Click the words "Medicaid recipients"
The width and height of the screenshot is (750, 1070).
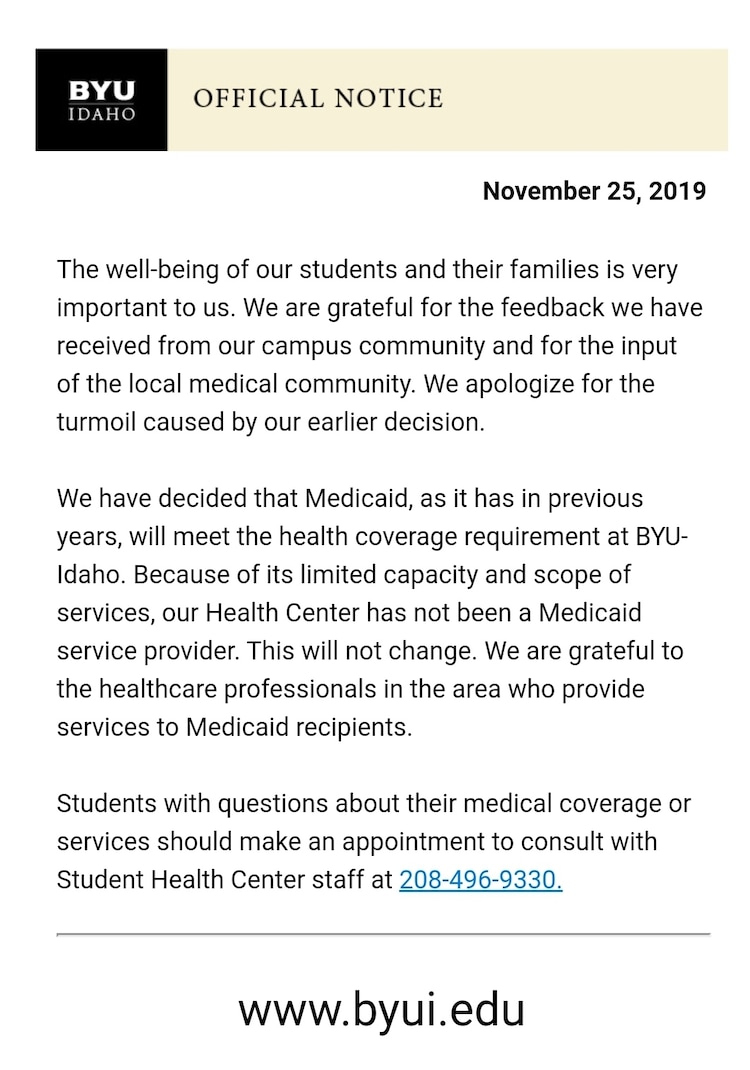(298, 727)
